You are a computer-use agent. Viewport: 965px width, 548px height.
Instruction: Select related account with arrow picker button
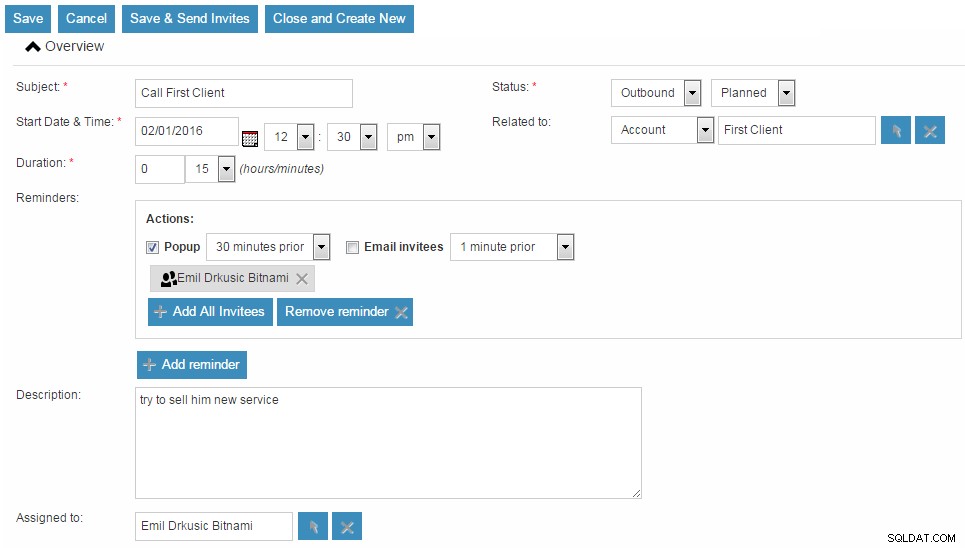[x=895, y=131]
